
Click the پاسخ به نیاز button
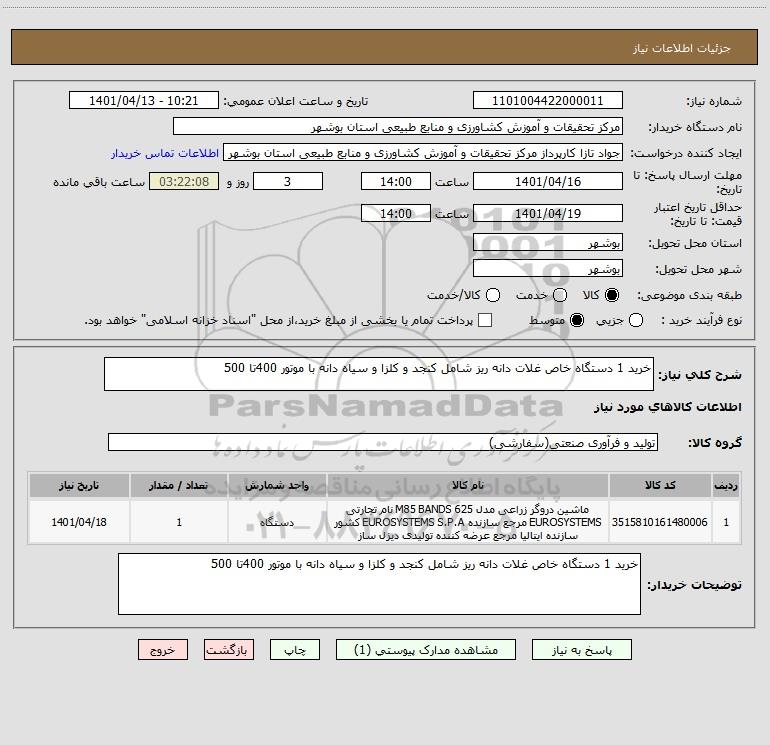581,650
